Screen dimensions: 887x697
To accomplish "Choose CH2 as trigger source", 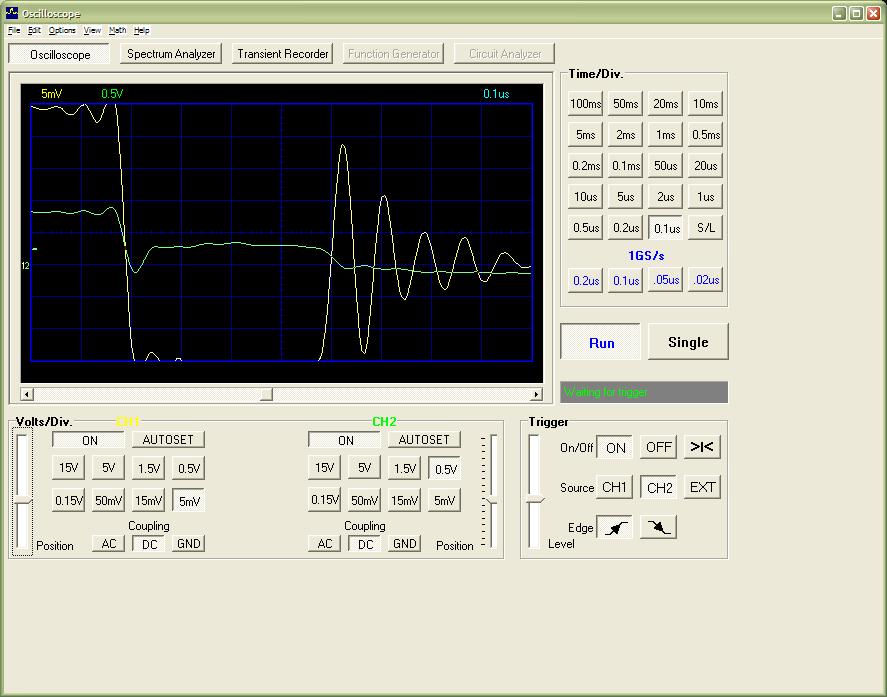I will tap(658, 488).
